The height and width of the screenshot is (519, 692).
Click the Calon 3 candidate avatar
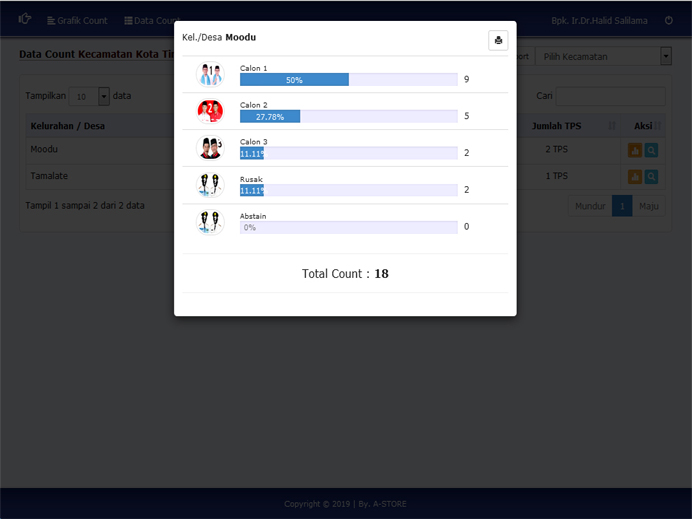click(x=210, y=148)
